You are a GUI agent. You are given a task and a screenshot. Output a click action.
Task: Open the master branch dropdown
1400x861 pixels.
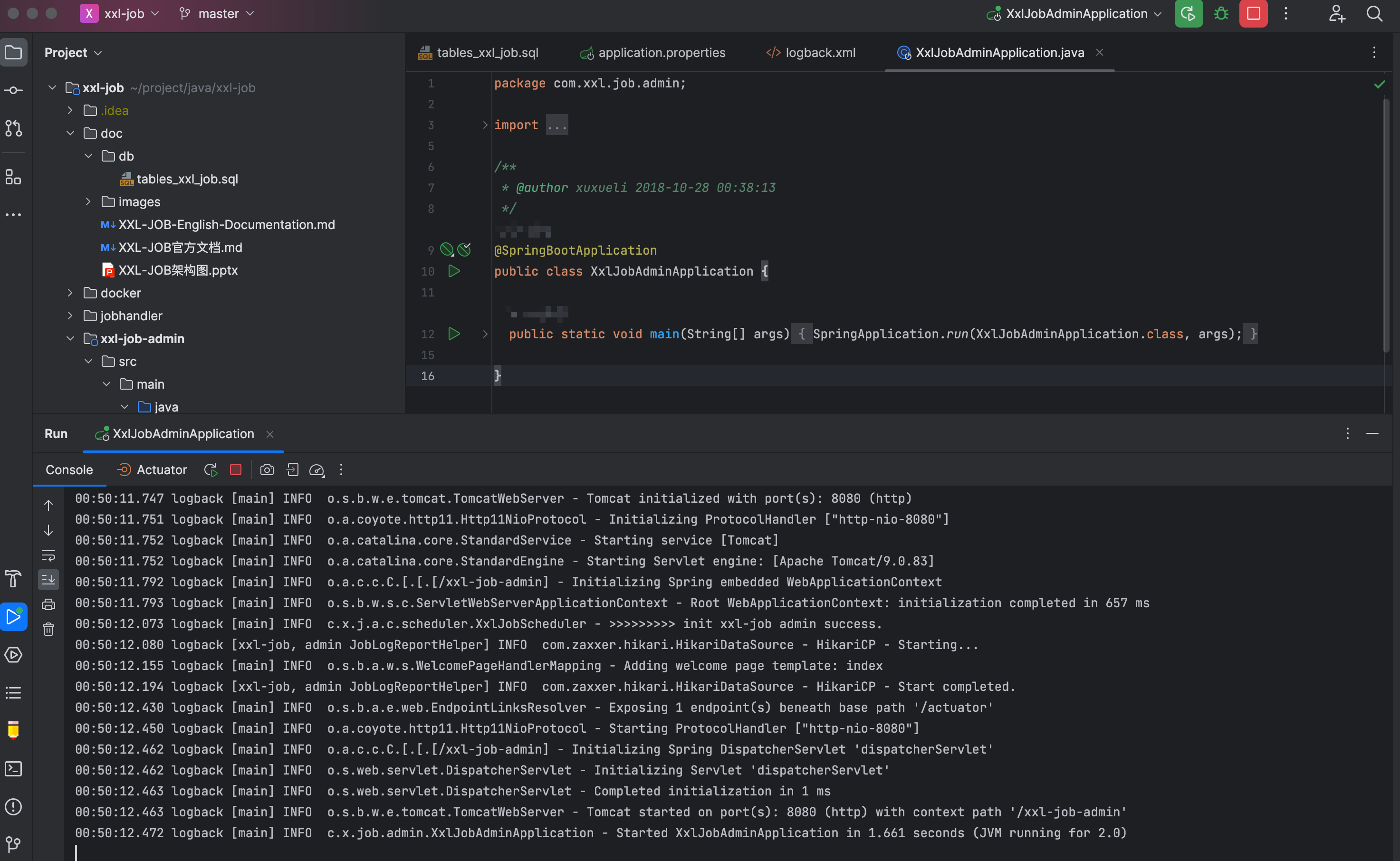pos(217,14)
